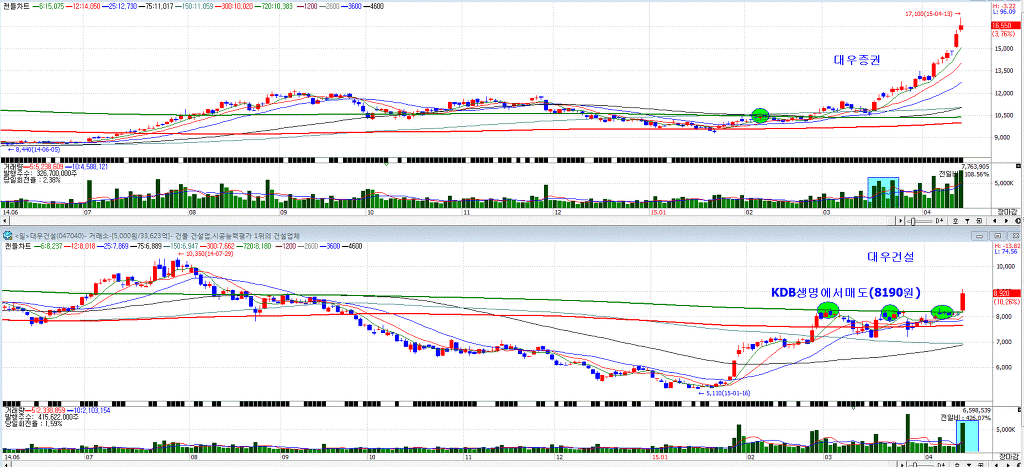Click the restore-layout icon in top chart toolbar
This screenshot has width=1024, height=467.
[979, 221]
